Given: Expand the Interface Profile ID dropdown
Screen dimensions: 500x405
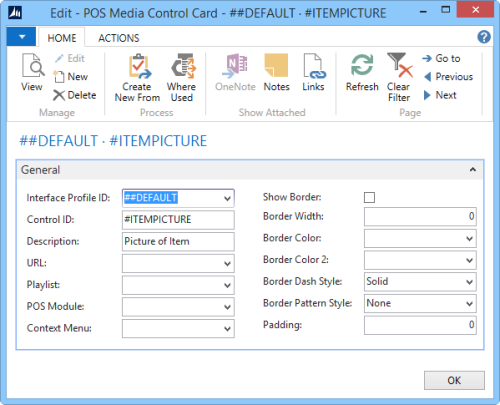Looking at the screenshot, I should pos(227,198).
